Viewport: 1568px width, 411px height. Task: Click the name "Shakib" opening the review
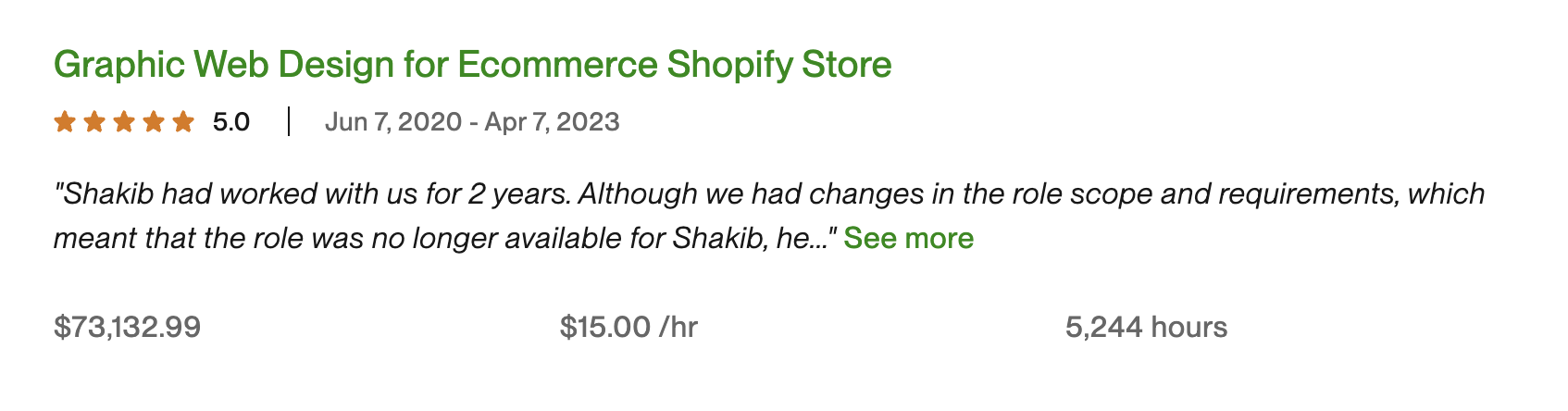click(109, 194)
